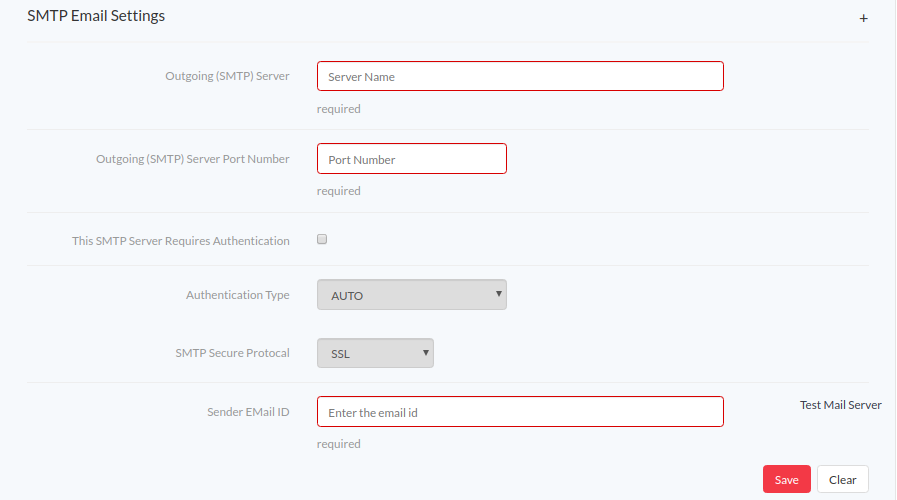Click the Authentication Type label
The height and width of the screenshot is (500, 897).
point(237,295)
